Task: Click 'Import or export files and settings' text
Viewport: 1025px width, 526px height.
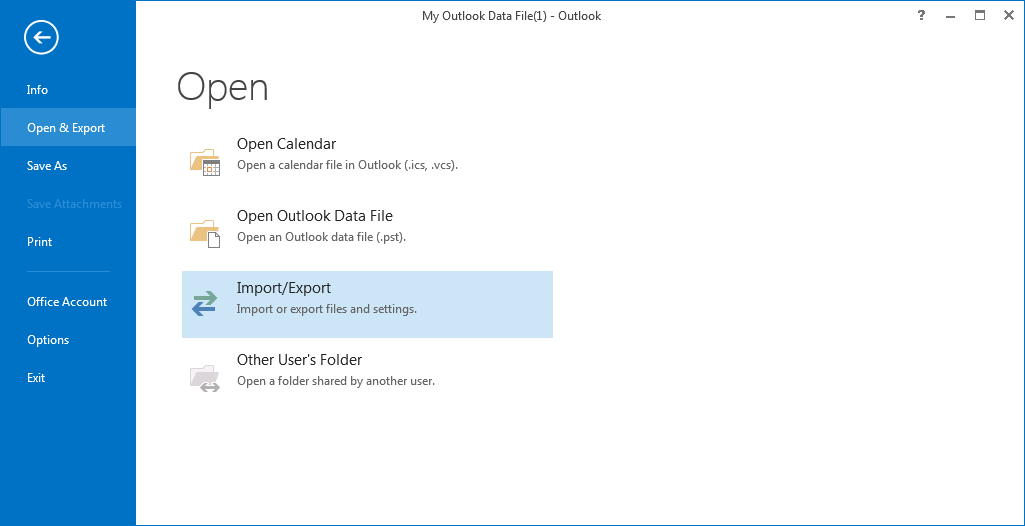Action: click(x=327, y=308)
